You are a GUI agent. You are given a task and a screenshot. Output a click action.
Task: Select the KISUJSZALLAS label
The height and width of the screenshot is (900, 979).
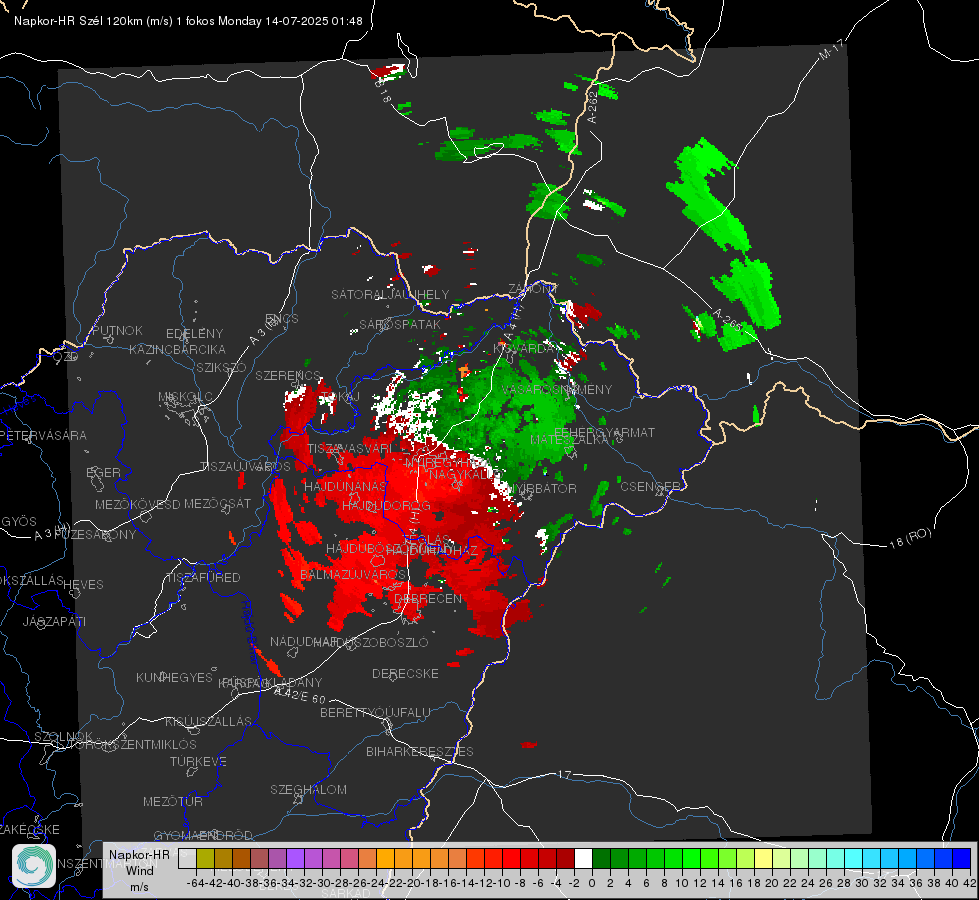(208, 721)
